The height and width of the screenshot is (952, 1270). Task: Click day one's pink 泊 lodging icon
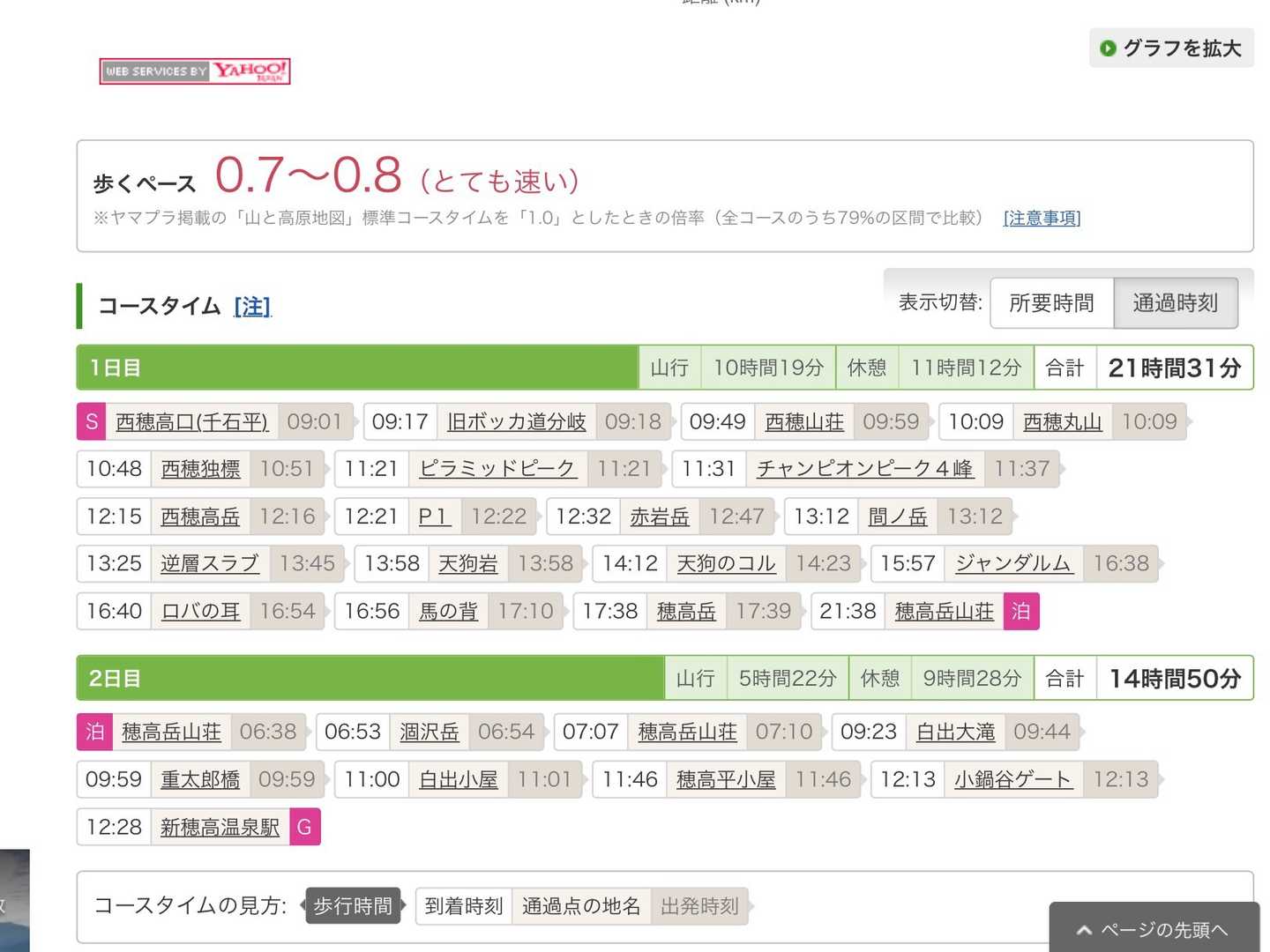click(x=1021, y=612)
